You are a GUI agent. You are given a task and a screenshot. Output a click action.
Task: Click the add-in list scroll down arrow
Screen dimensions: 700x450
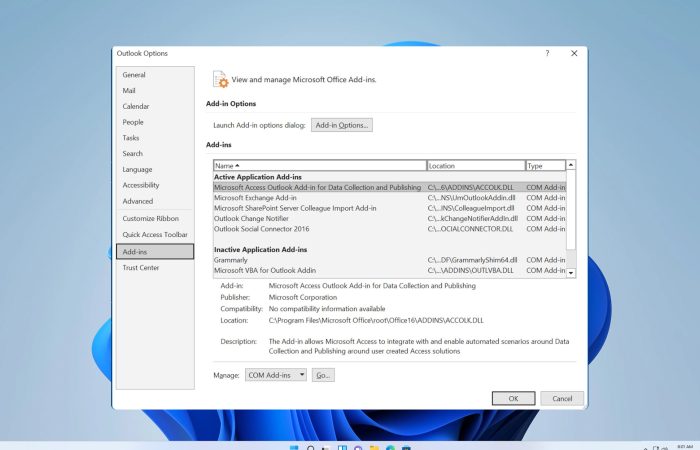[x=571, y=273]
